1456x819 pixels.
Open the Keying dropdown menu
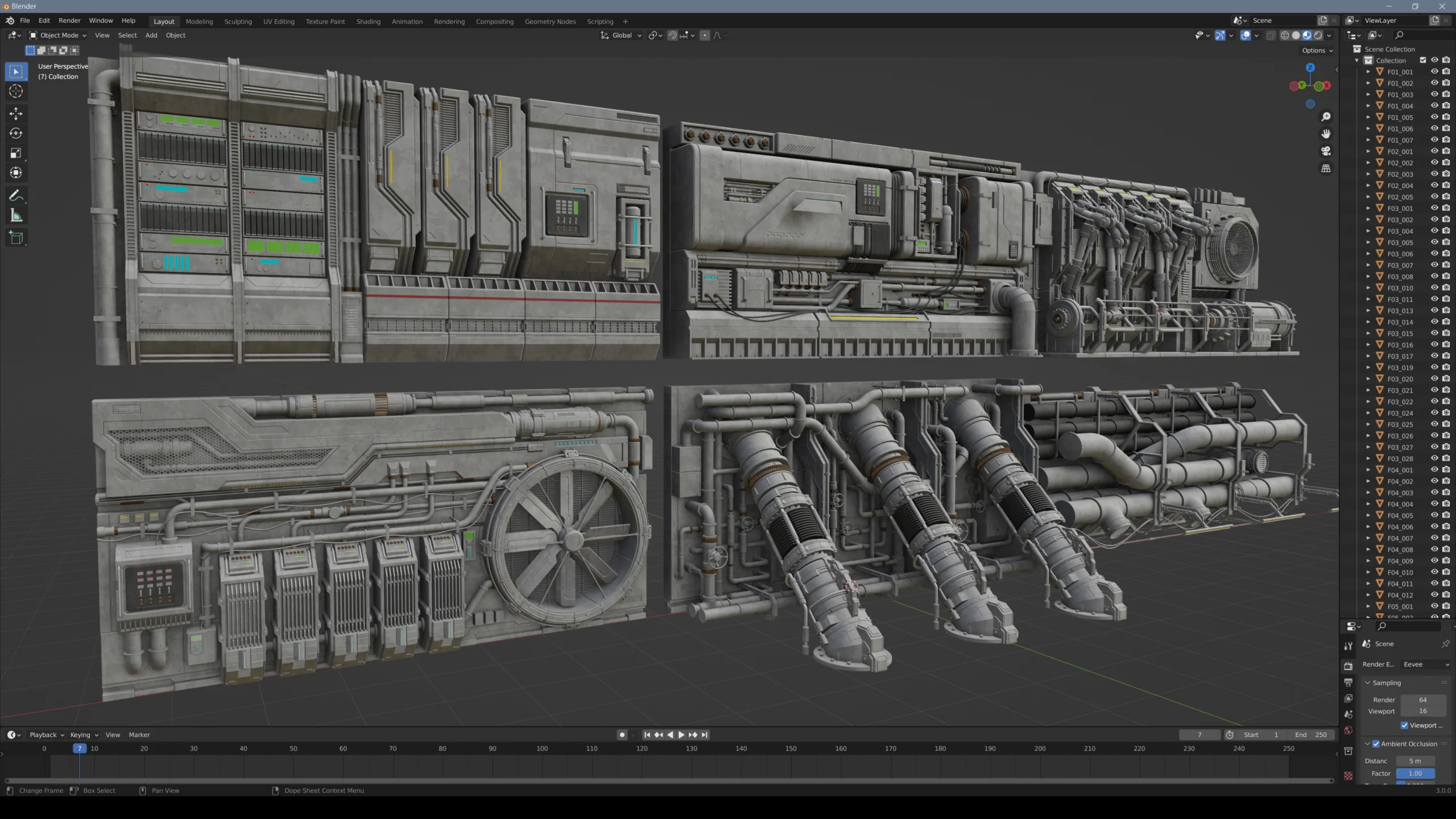point(84,735)
